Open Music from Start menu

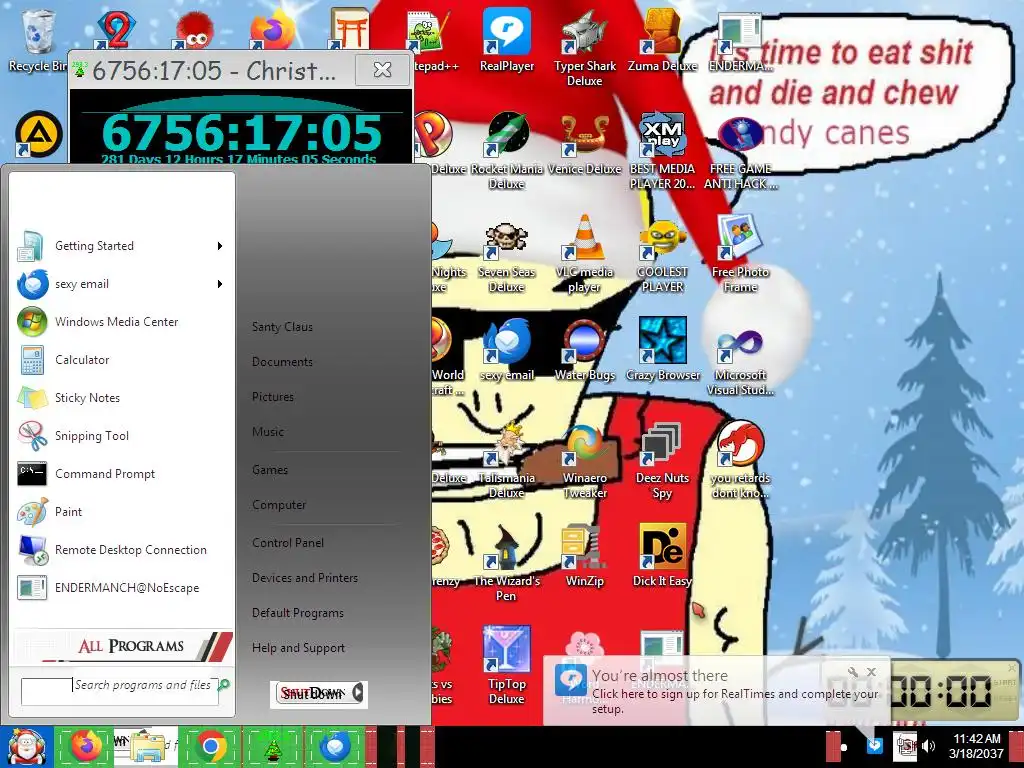tap(268, 432)
